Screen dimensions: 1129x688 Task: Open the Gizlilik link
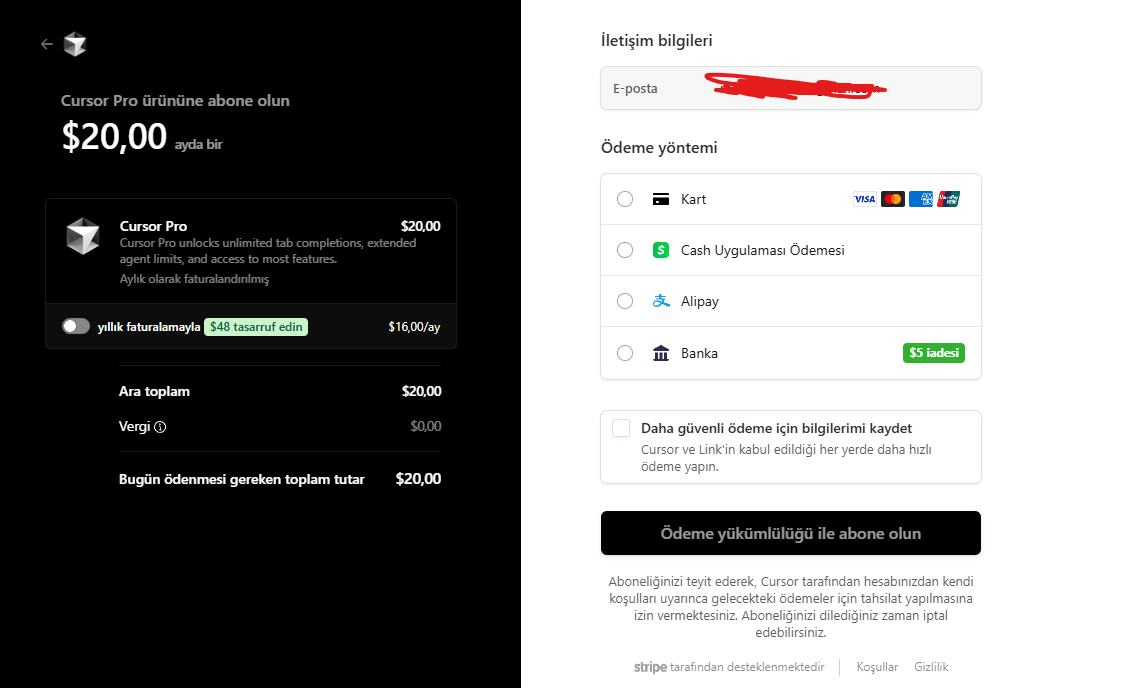click(931, 667)
